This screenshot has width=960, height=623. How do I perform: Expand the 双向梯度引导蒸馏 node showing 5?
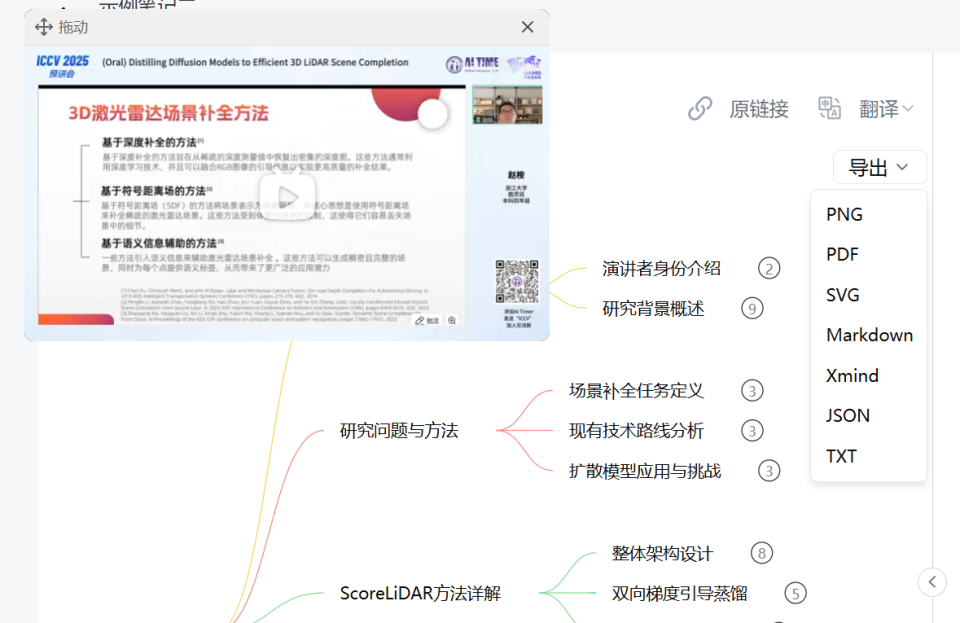click(x=796, y=592)
